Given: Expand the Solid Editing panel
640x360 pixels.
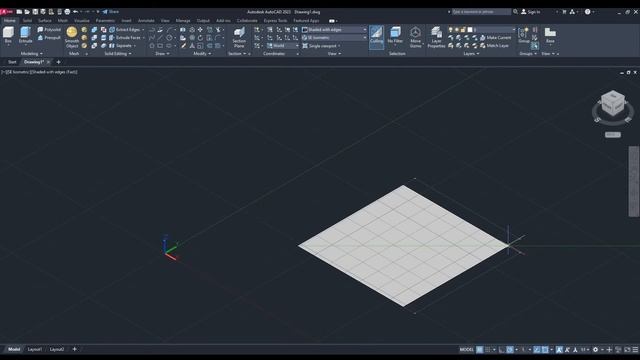Looking at the screenshot, I should pyautogui.click(x=118, y=53).
